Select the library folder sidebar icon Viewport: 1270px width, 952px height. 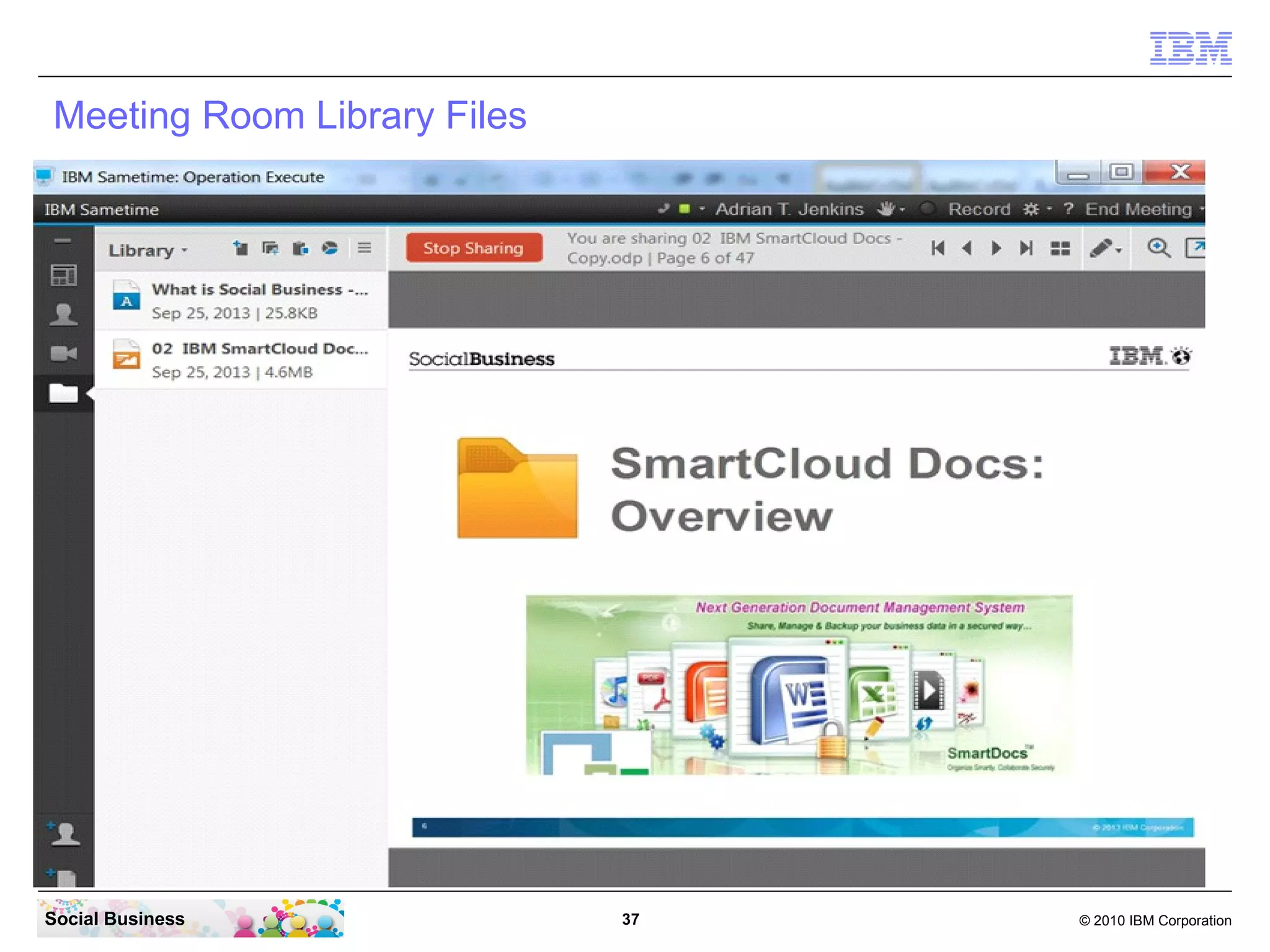pyautogui.click(x=63, y=393)
